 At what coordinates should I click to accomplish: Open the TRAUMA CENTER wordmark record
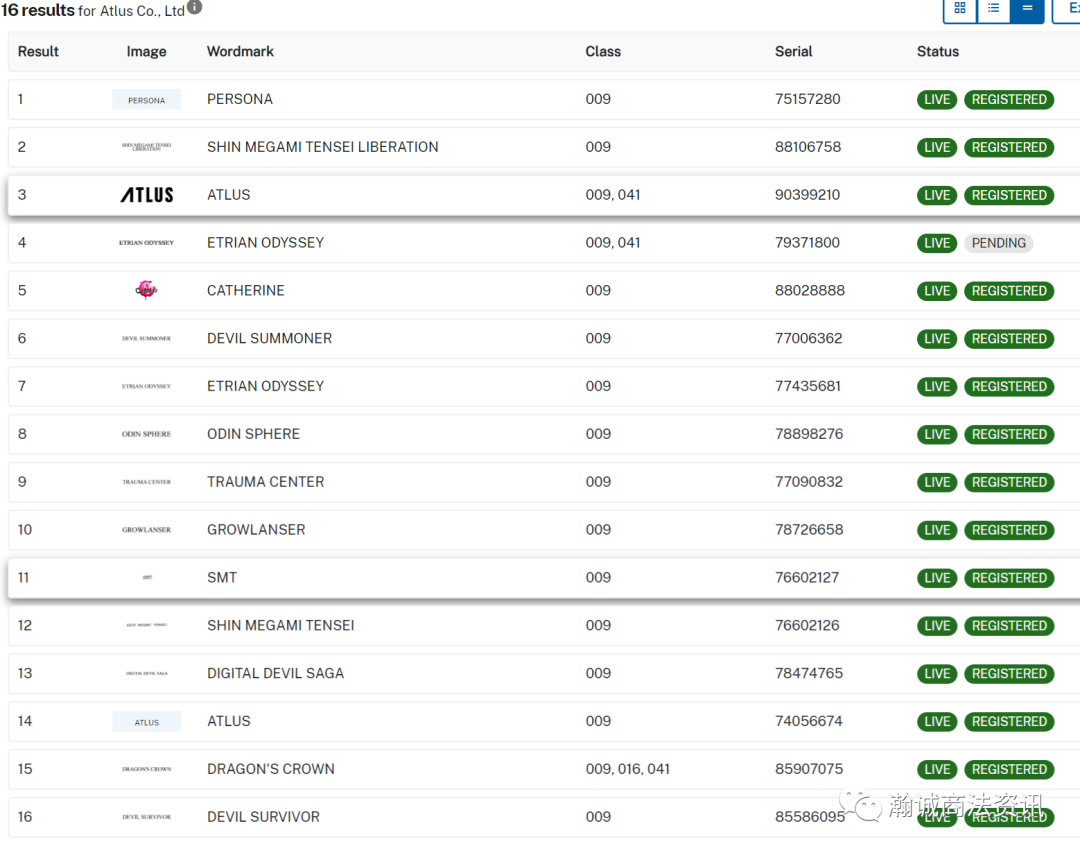click(x=265, y=482)
